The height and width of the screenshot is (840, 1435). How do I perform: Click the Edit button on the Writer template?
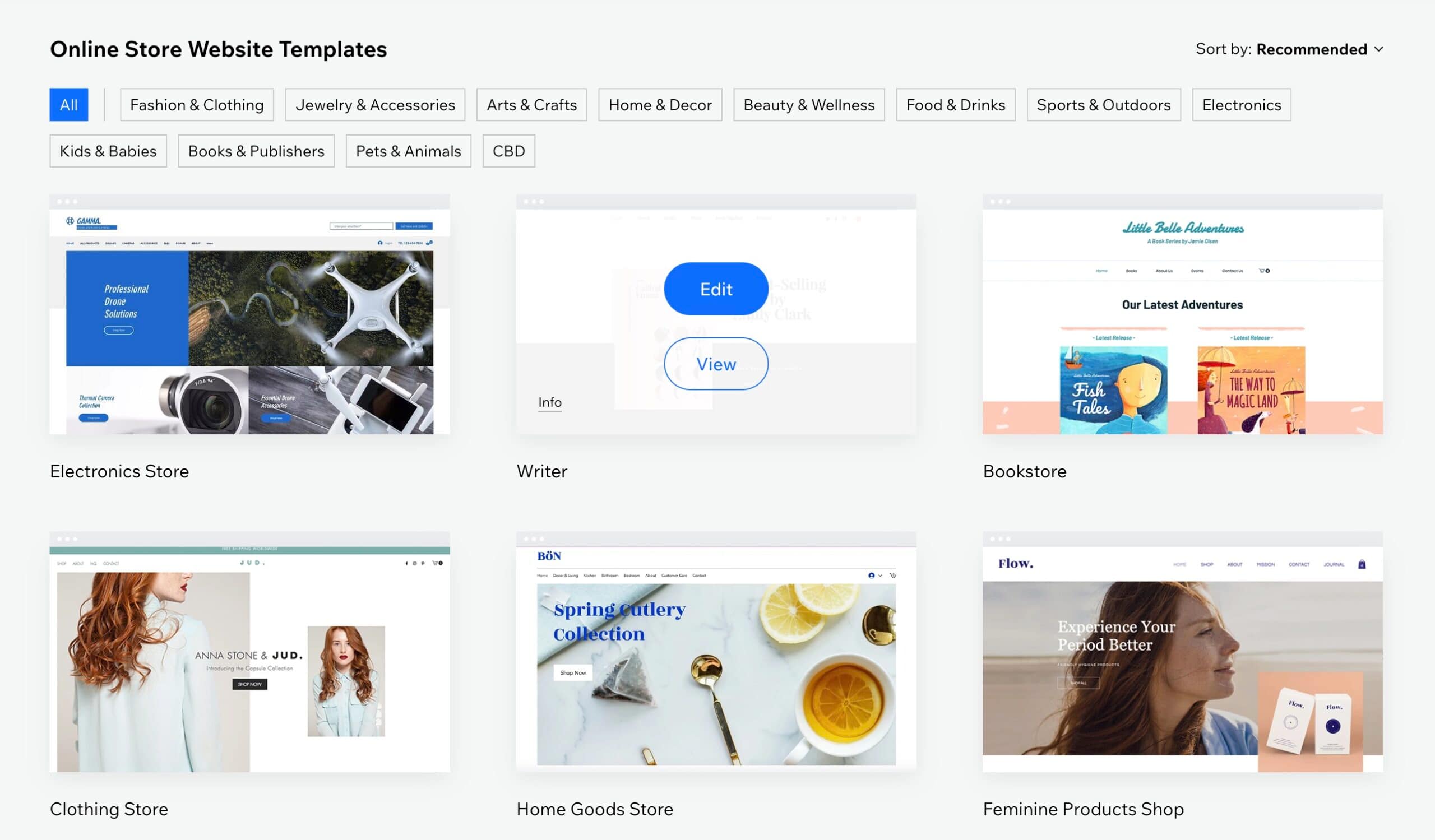tap(716, 289)
